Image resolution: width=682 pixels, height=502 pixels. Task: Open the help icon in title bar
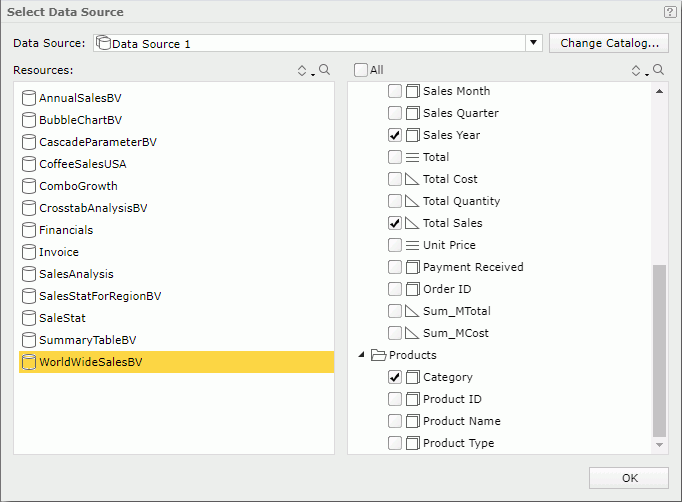[x=670, y=12]
